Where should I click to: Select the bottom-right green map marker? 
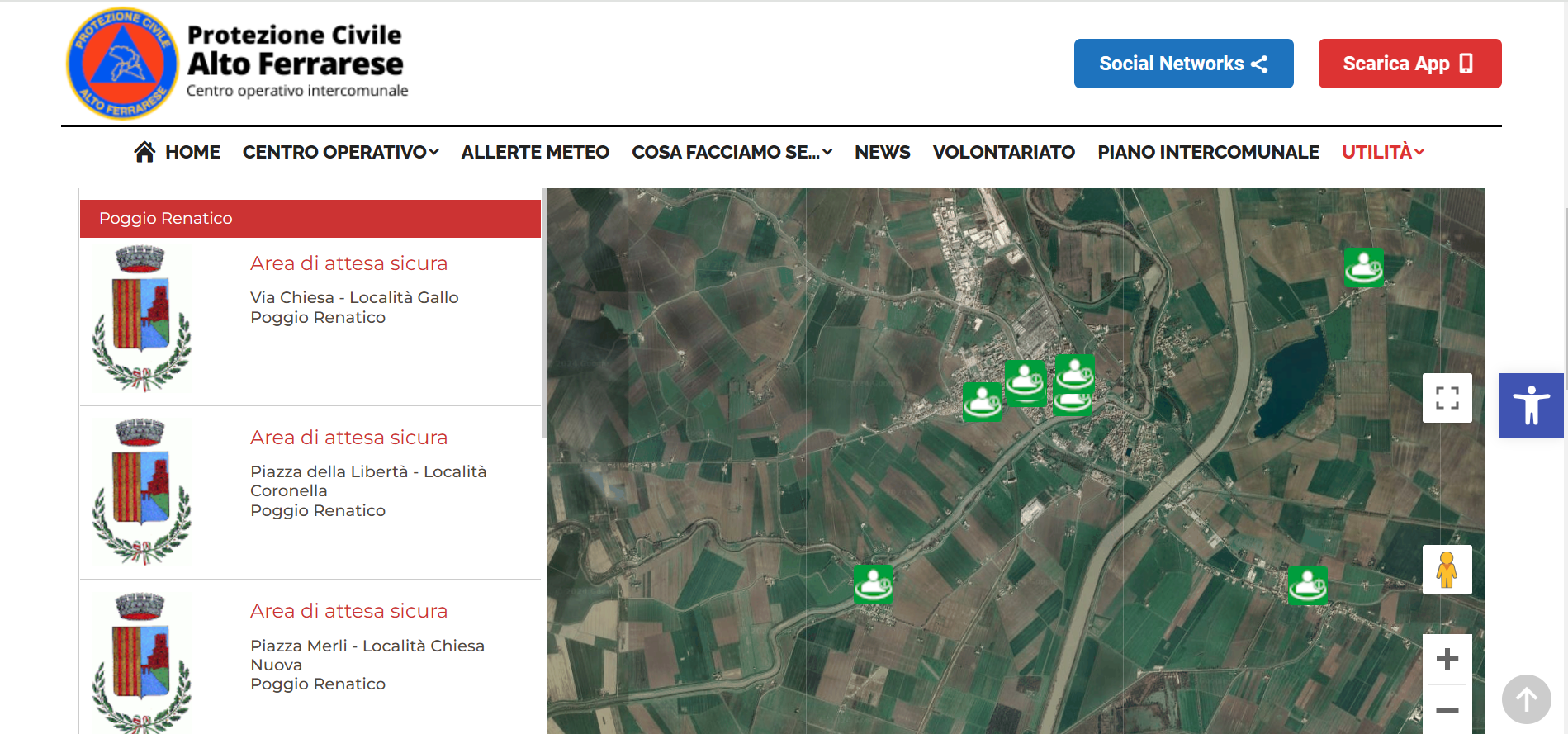[x=1307, y=585]
